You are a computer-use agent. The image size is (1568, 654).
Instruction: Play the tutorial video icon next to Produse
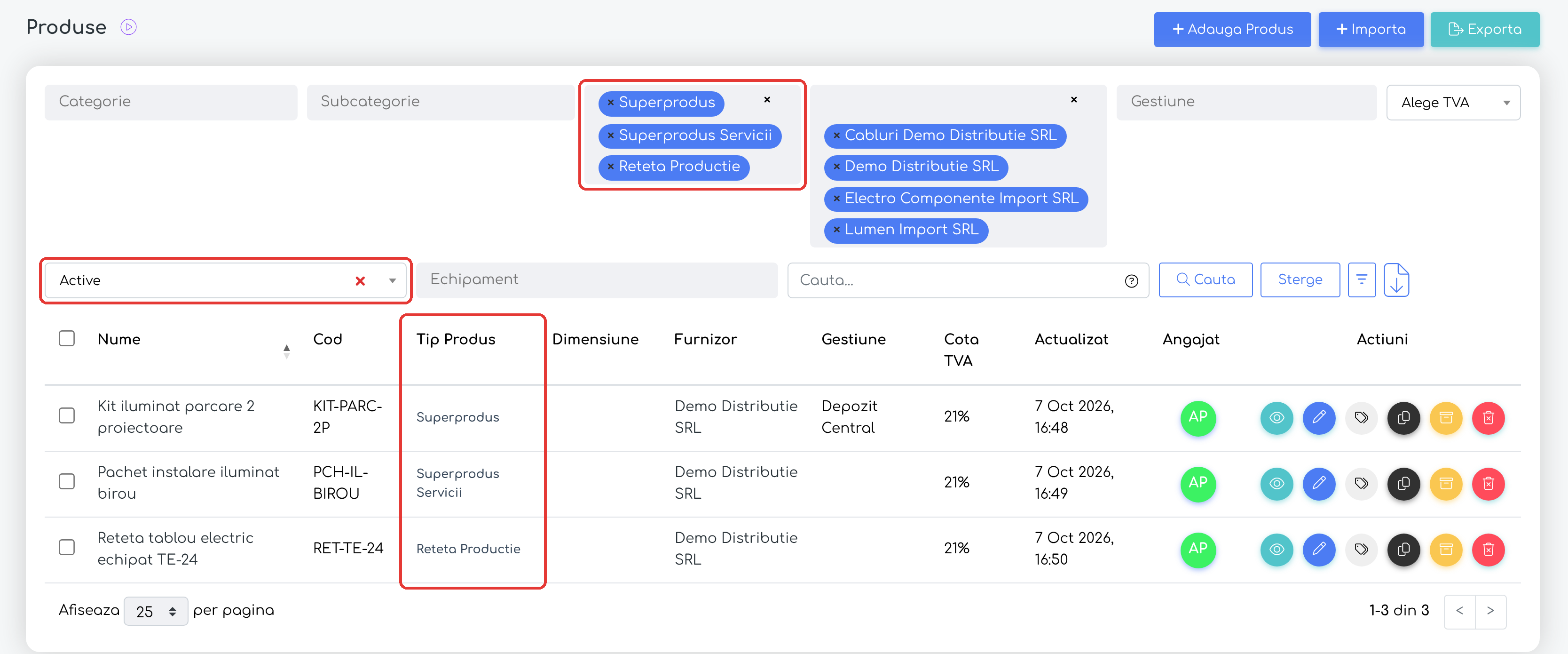pyautogui.click(x=128, y=27)
